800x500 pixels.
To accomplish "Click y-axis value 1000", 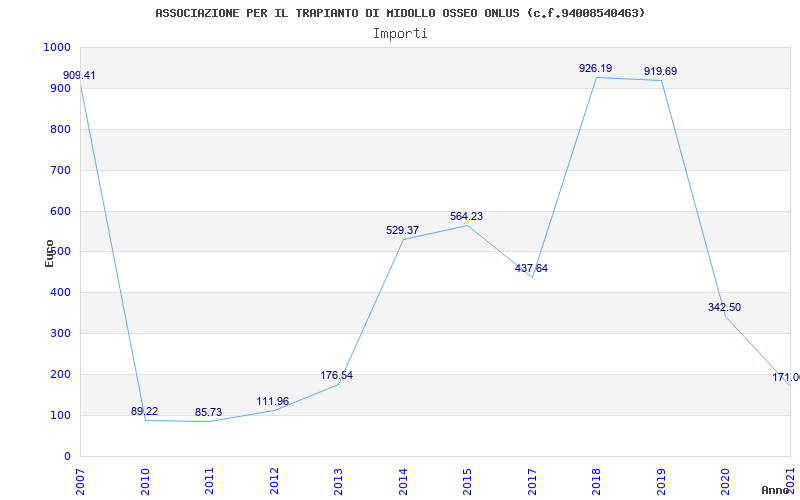I will 57,47.
